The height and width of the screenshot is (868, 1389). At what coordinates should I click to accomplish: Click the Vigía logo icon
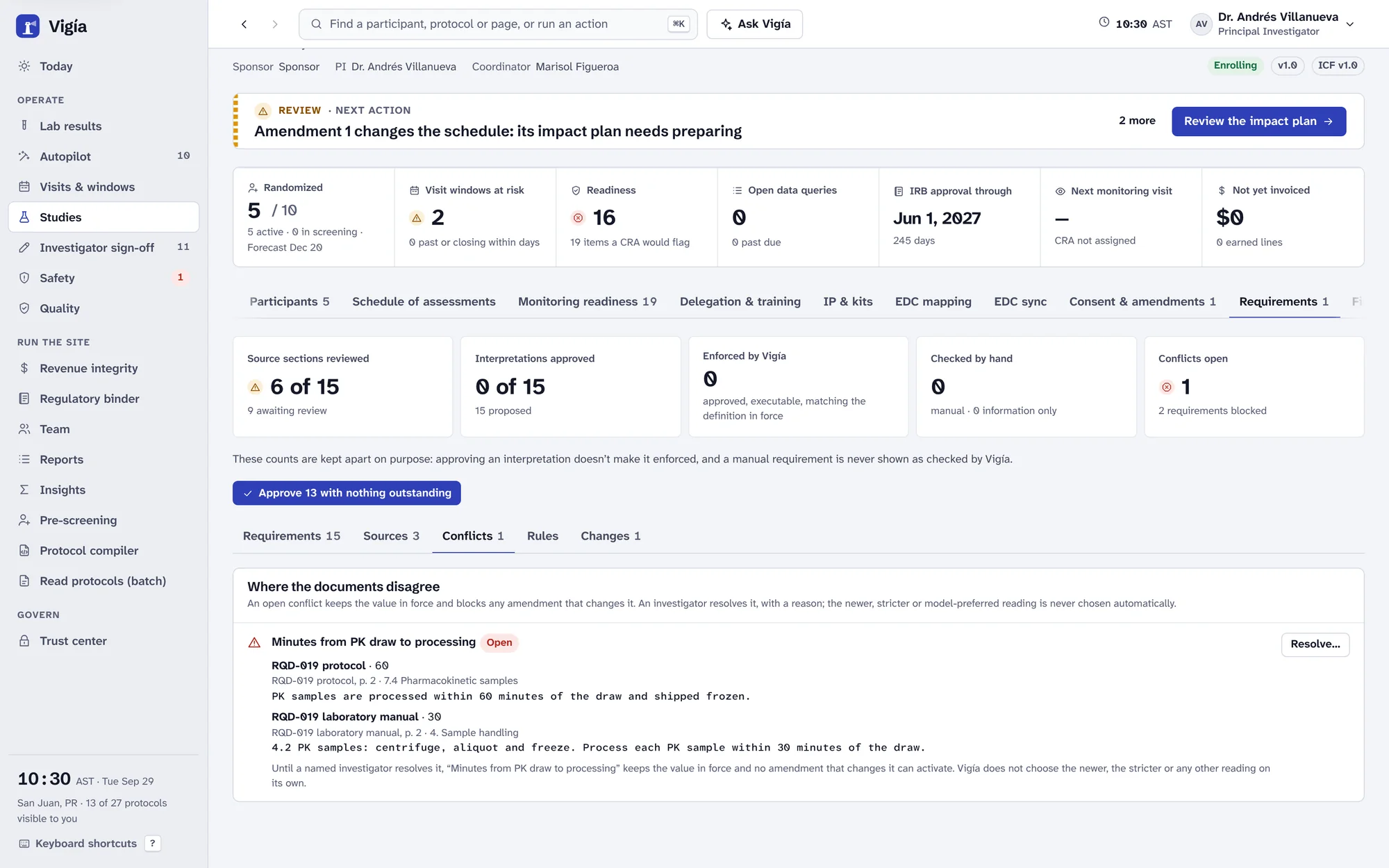(x=28, y=26)
